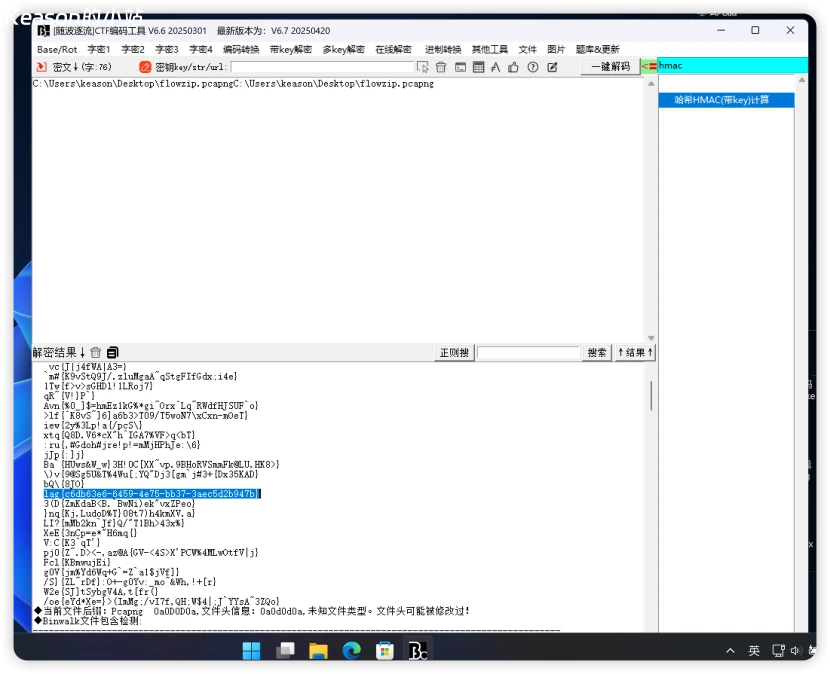Clear decryption results with the trash icon
The height and width of the screenshot is (674, 830).
[x=96, y=352]
